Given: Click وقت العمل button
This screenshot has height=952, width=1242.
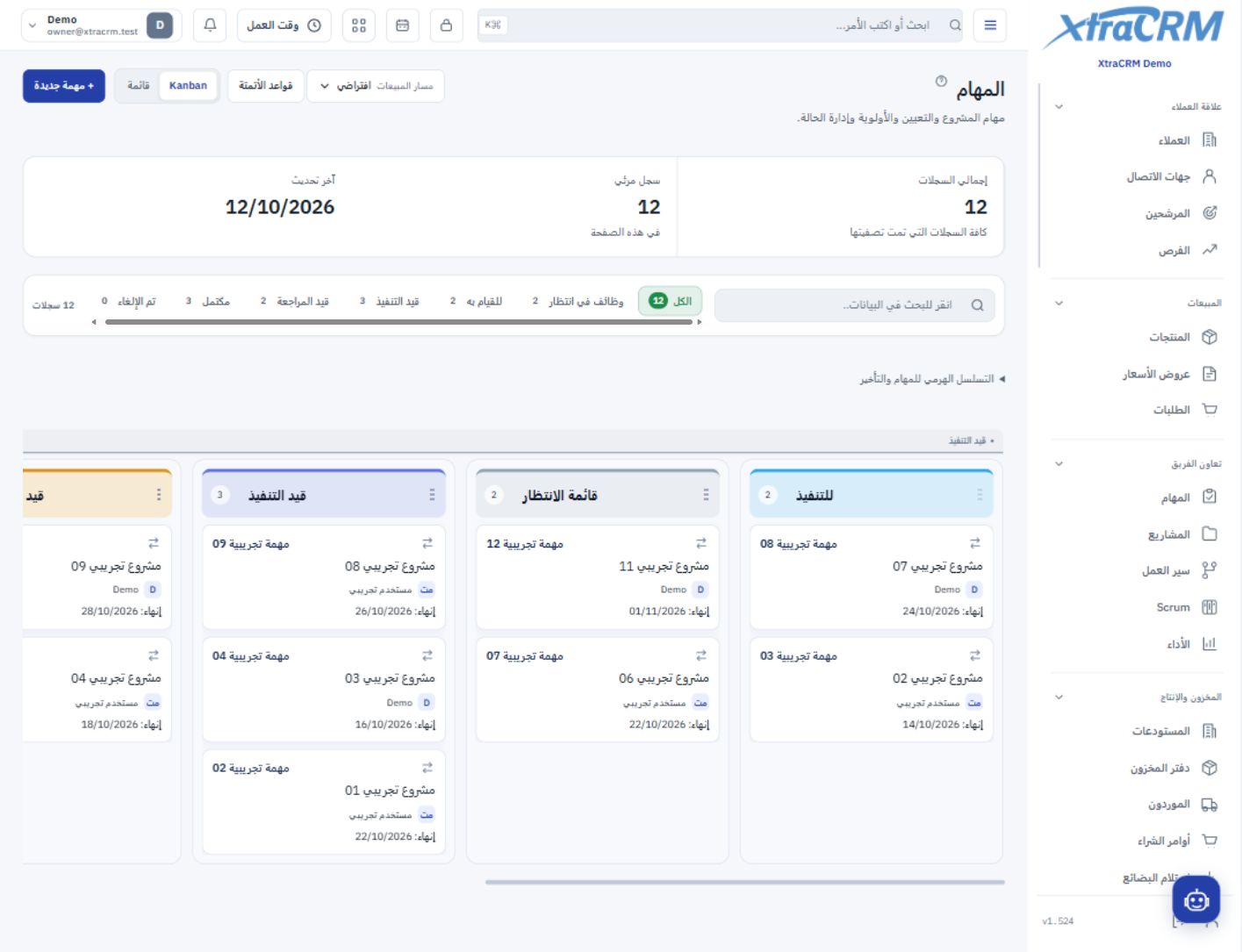Looking at the screenshot, I should (284, 25).
